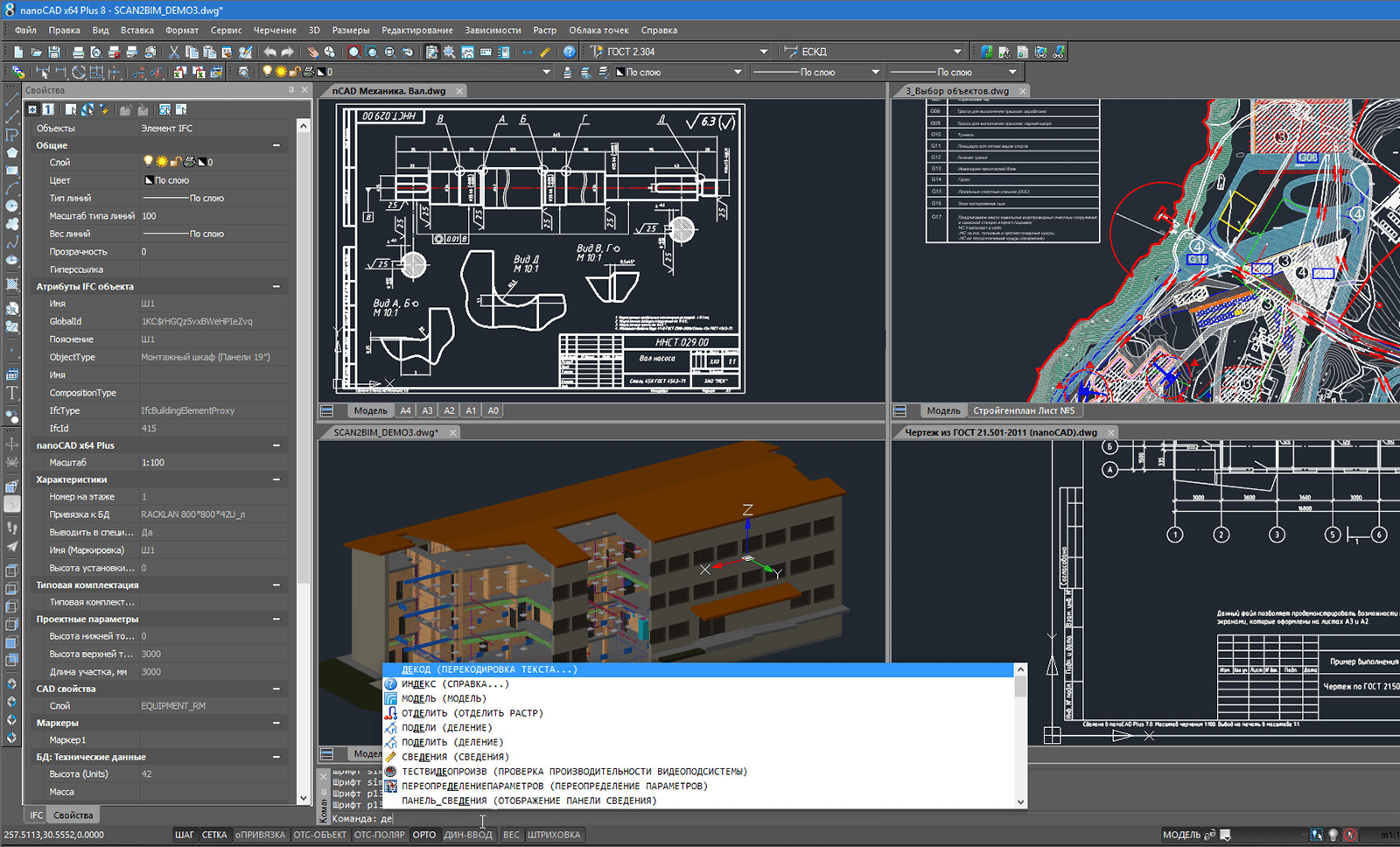Open Help with the blue question mark icon
The image size is (1400, 847).
[569, 52]
